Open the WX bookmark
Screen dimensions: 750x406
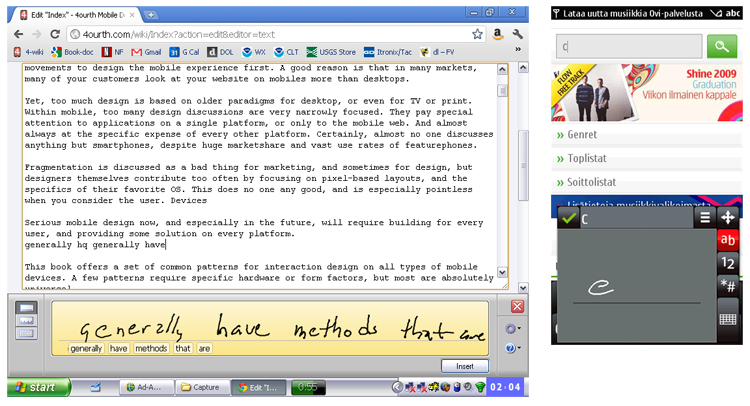click(254, 52)
